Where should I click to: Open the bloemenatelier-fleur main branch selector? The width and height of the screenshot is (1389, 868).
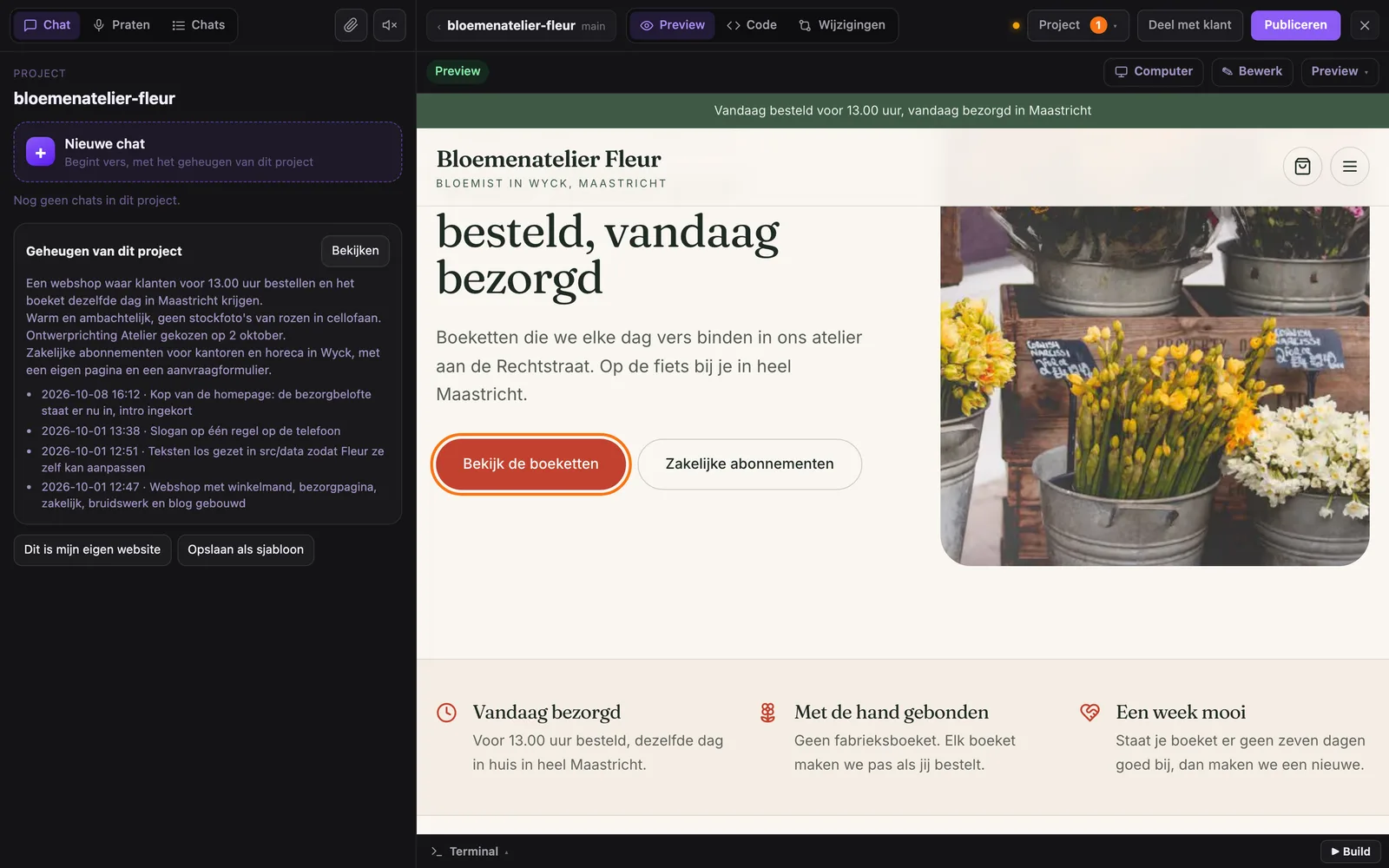[x=521, y=25]
